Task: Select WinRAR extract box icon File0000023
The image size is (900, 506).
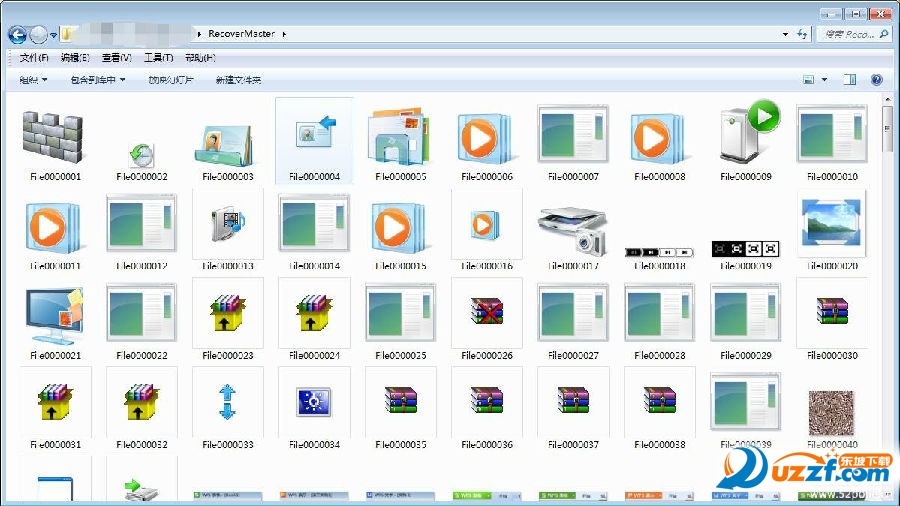Action: pyautogui.click(x=227, y=313)
